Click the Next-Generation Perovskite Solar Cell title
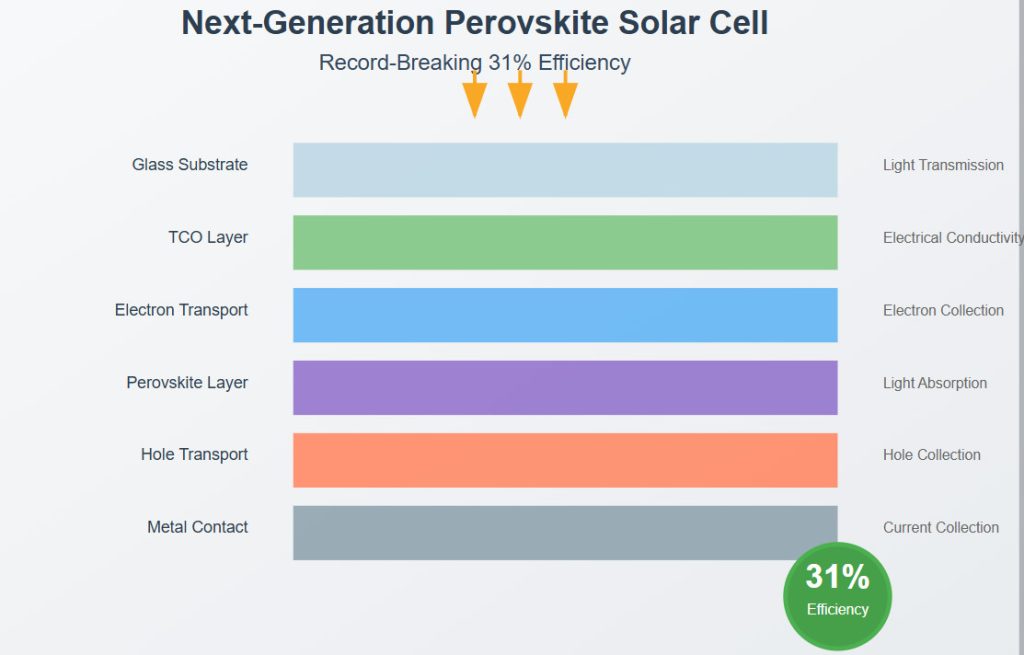 pos(475,23)
